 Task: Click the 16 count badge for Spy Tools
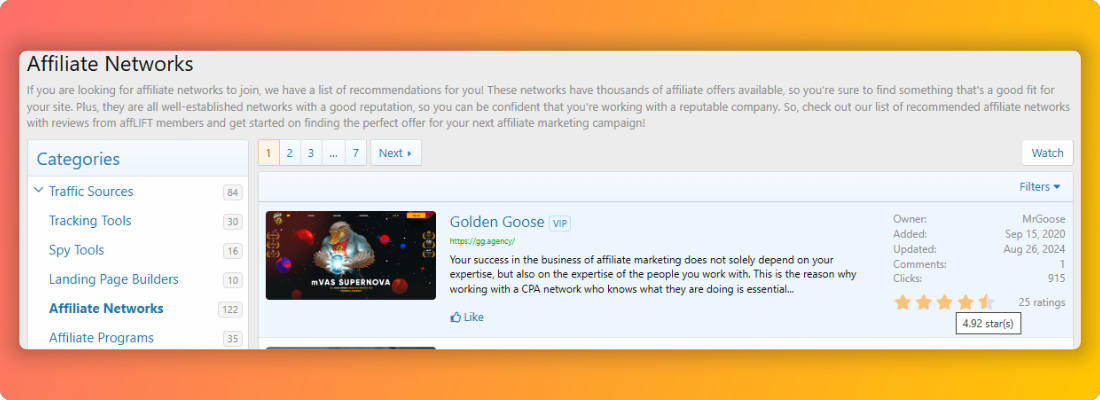point(233,251)
